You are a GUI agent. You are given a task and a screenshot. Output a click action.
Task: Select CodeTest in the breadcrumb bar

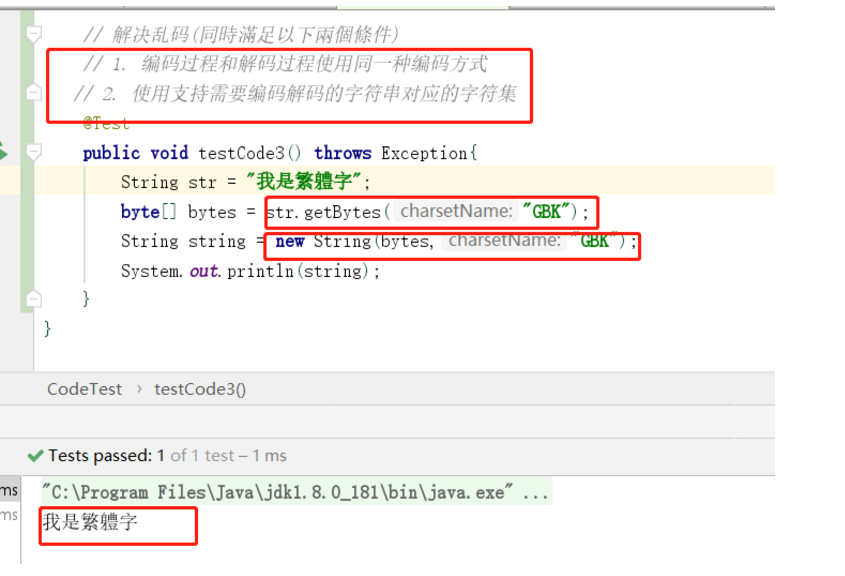pos(85,389)
